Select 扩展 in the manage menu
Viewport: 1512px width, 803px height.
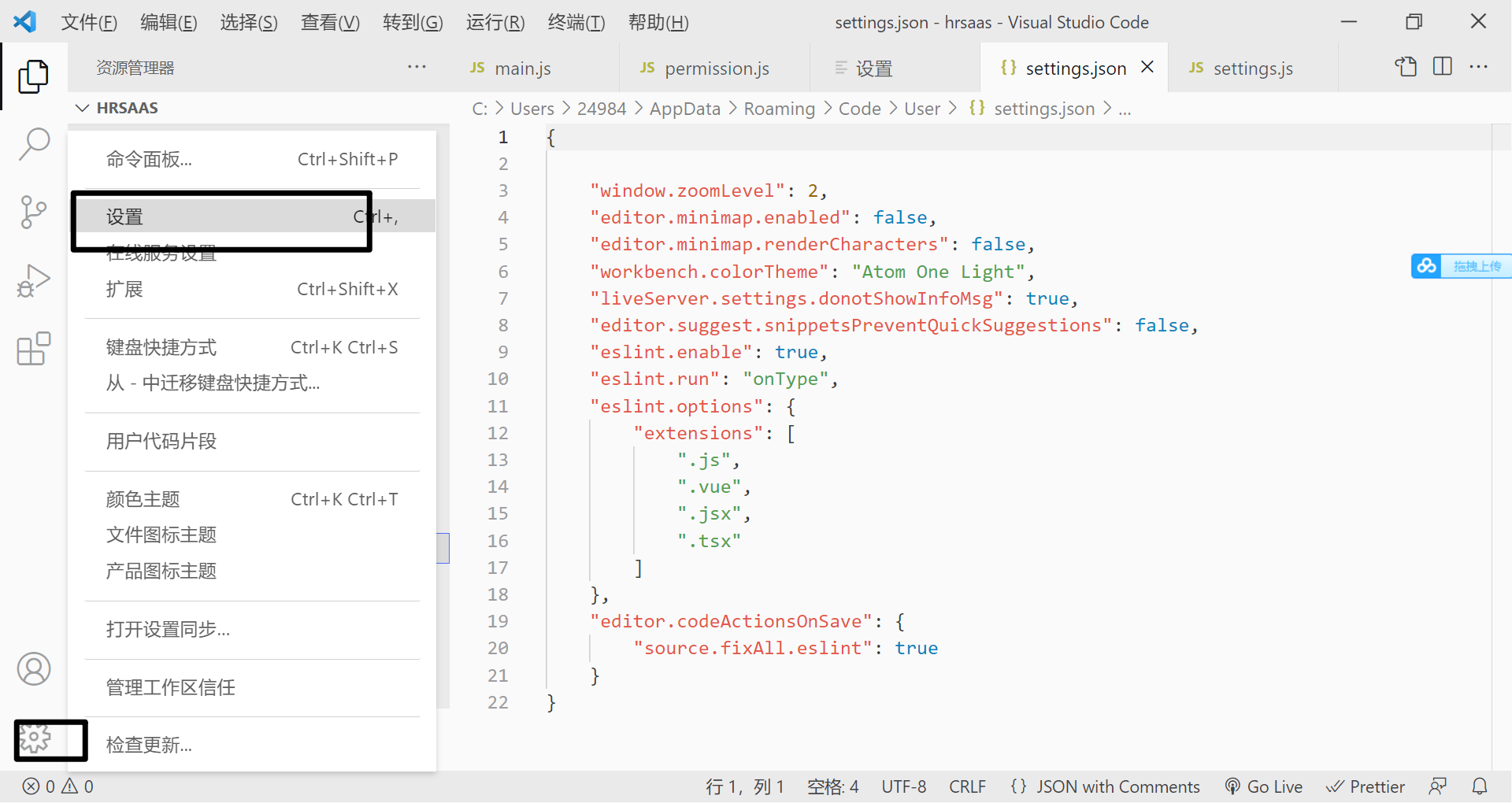click(252, 289)
